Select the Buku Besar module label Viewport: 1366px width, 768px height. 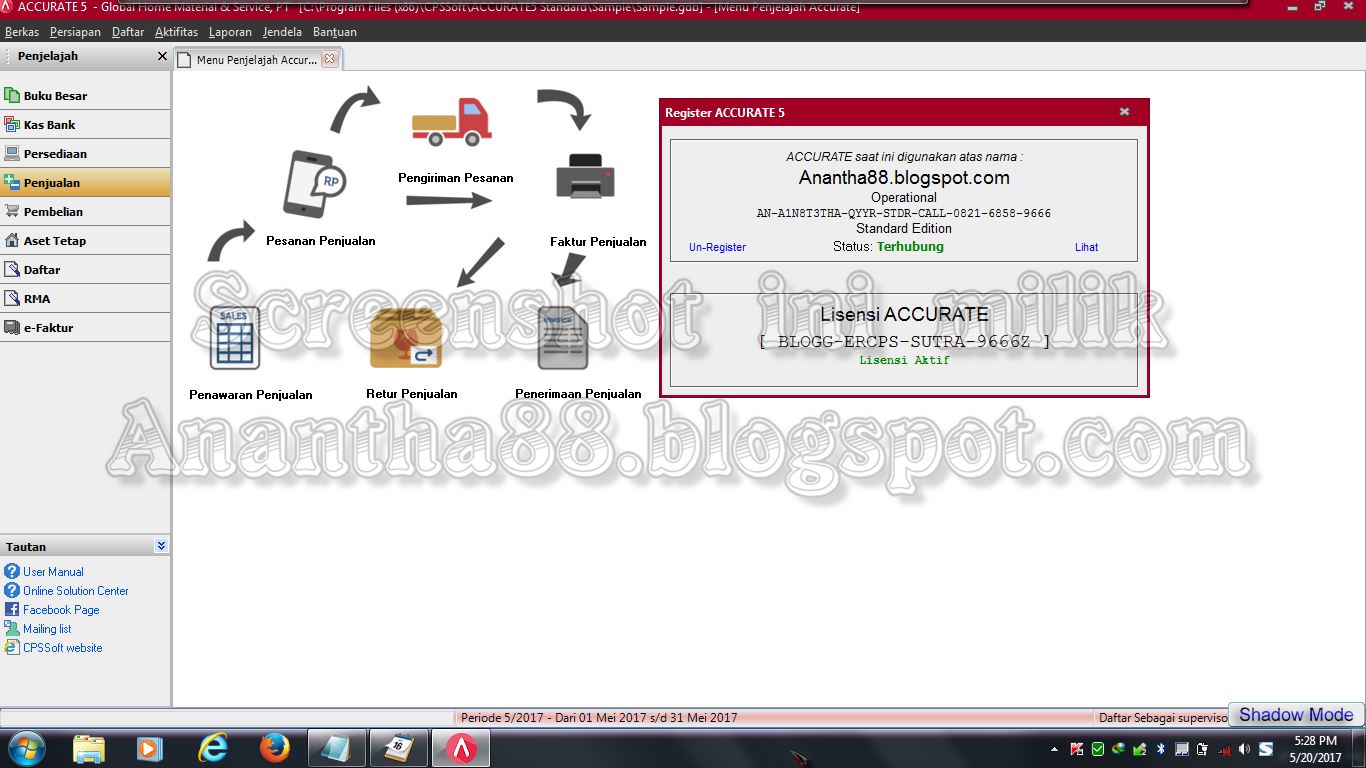click(x=55, y=96)
